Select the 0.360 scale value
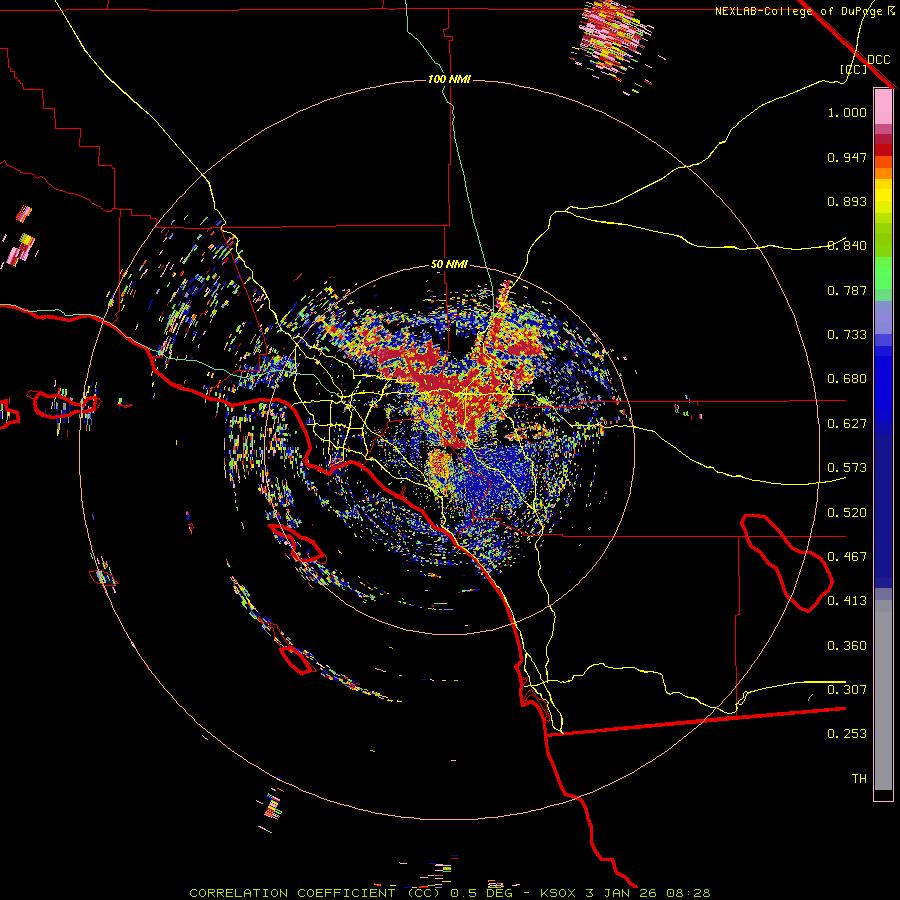900x900 pixels. 847,646
